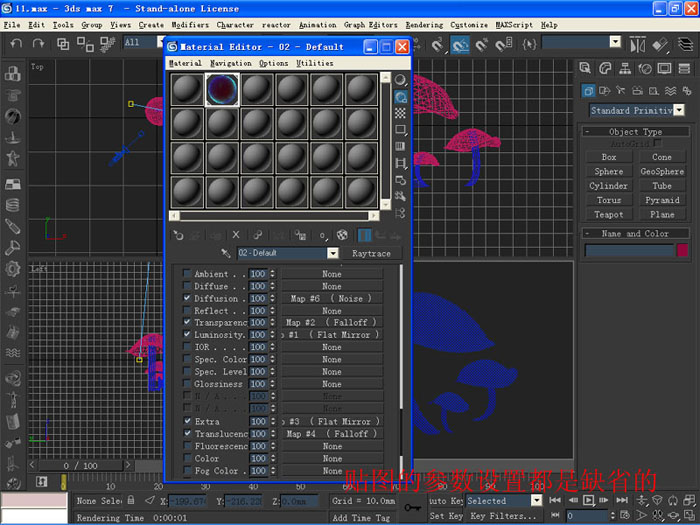Click the Undo arrow in main toolbar

click(16, 43)
